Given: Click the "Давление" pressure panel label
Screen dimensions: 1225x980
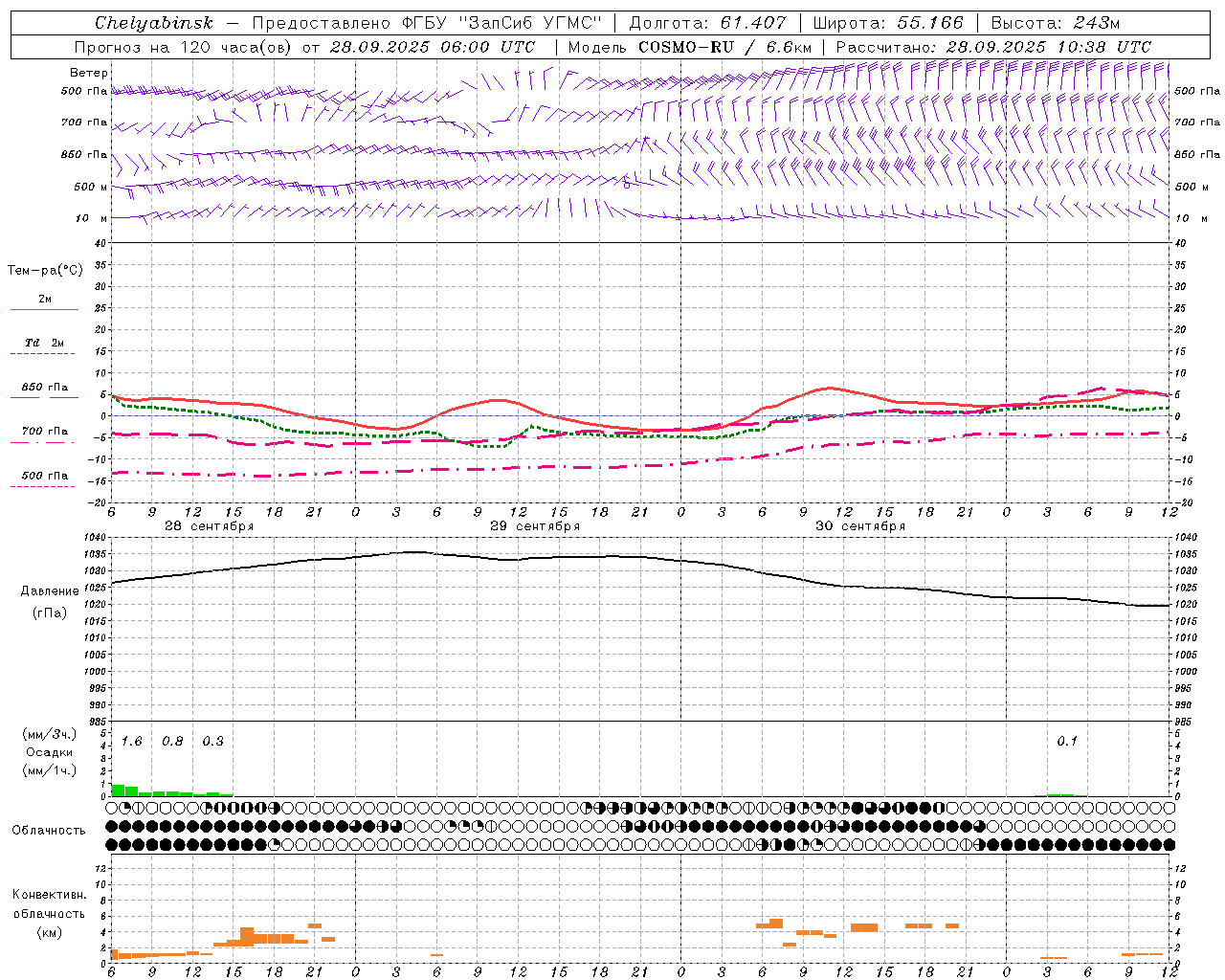Looking at the screenshot, I should 50,591.
